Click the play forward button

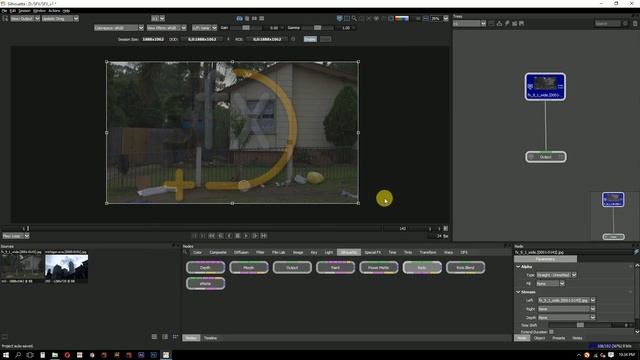pos(246,236)
